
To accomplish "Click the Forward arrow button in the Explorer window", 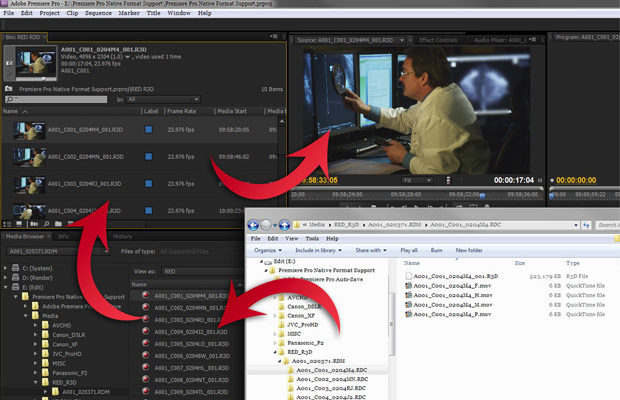I will coord(266,225).
